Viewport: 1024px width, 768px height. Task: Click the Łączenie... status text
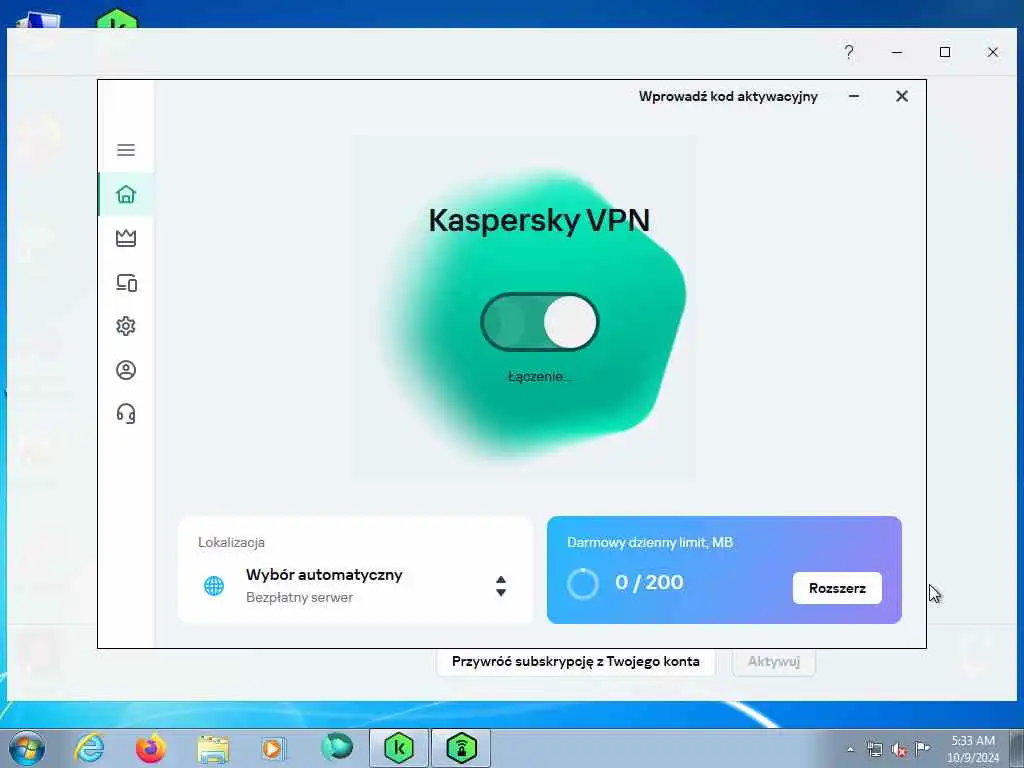coord(539,376)
